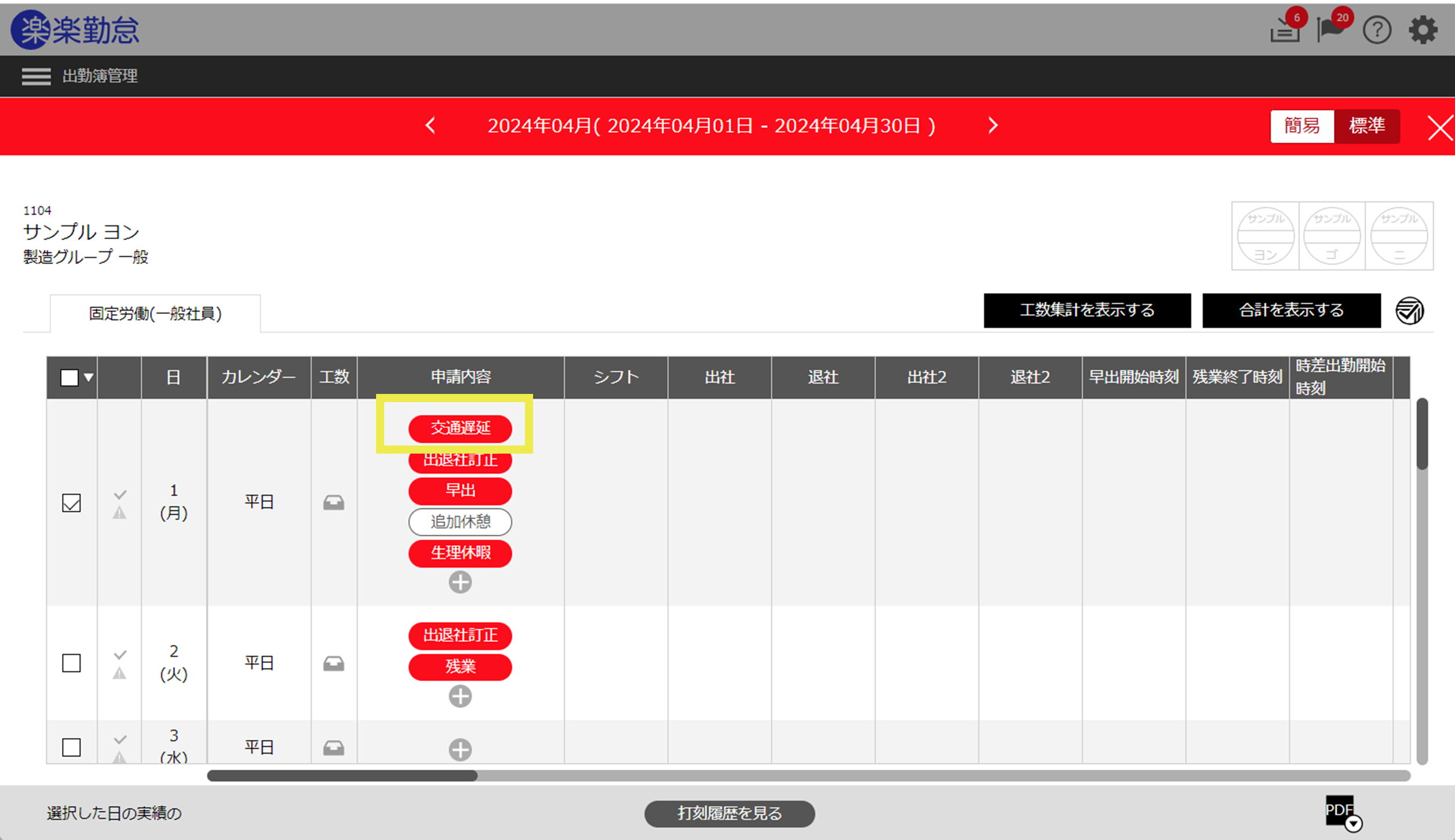Image resolution: width=1455 pixels, height=840 pixels.
Task: Click the approval stamp labeled ニ
Action: 1399,236
